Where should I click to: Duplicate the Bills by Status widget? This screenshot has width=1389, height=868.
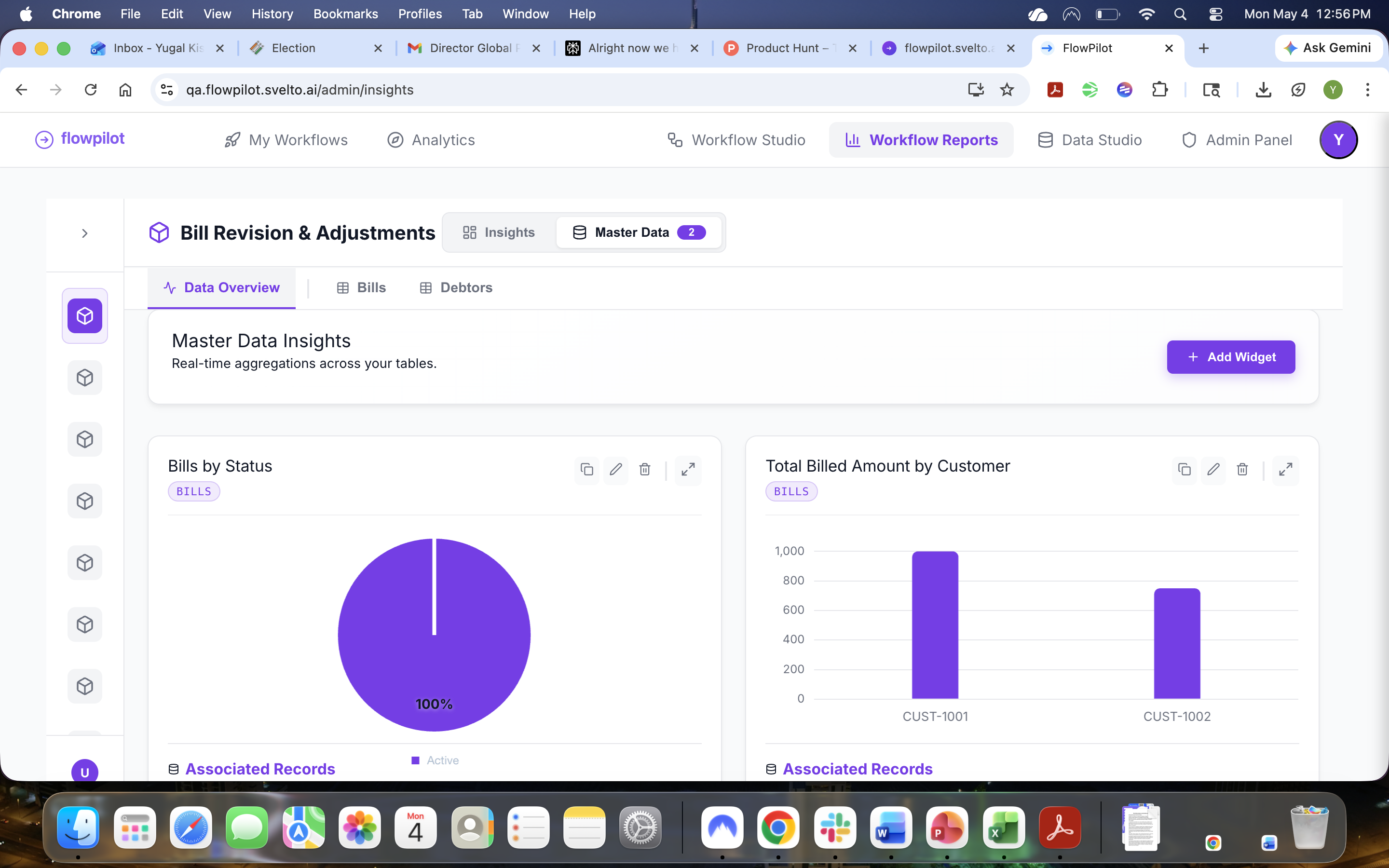586,470
